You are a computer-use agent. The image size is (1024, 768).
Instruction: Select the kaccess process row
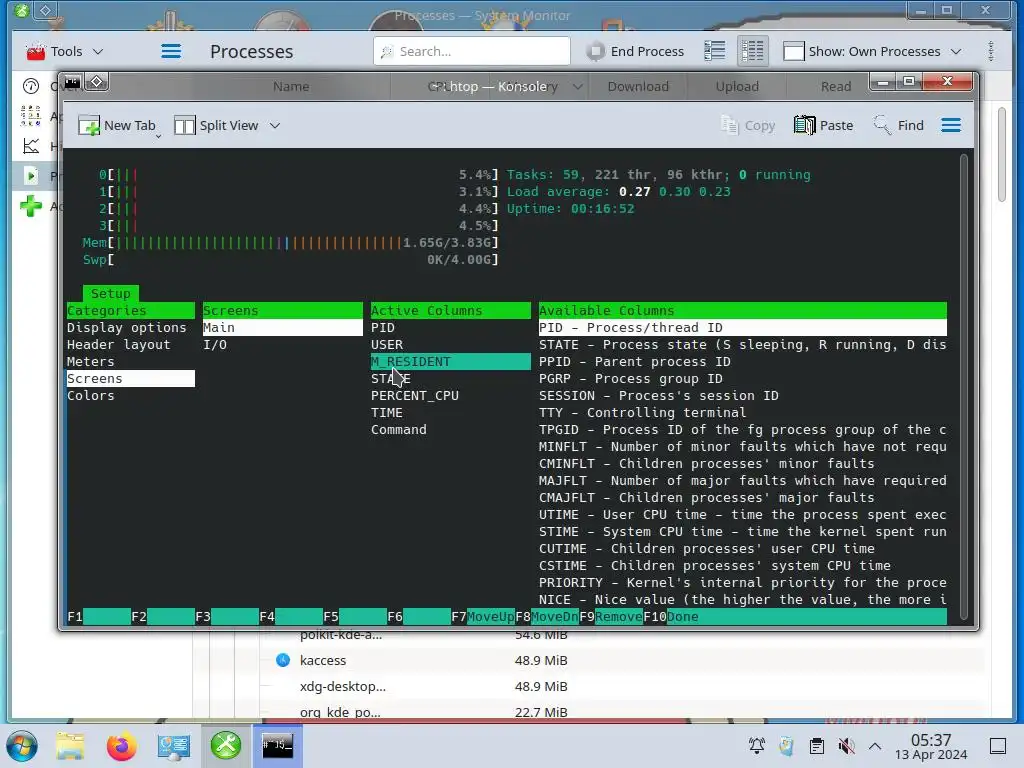(x=588, y=660)
